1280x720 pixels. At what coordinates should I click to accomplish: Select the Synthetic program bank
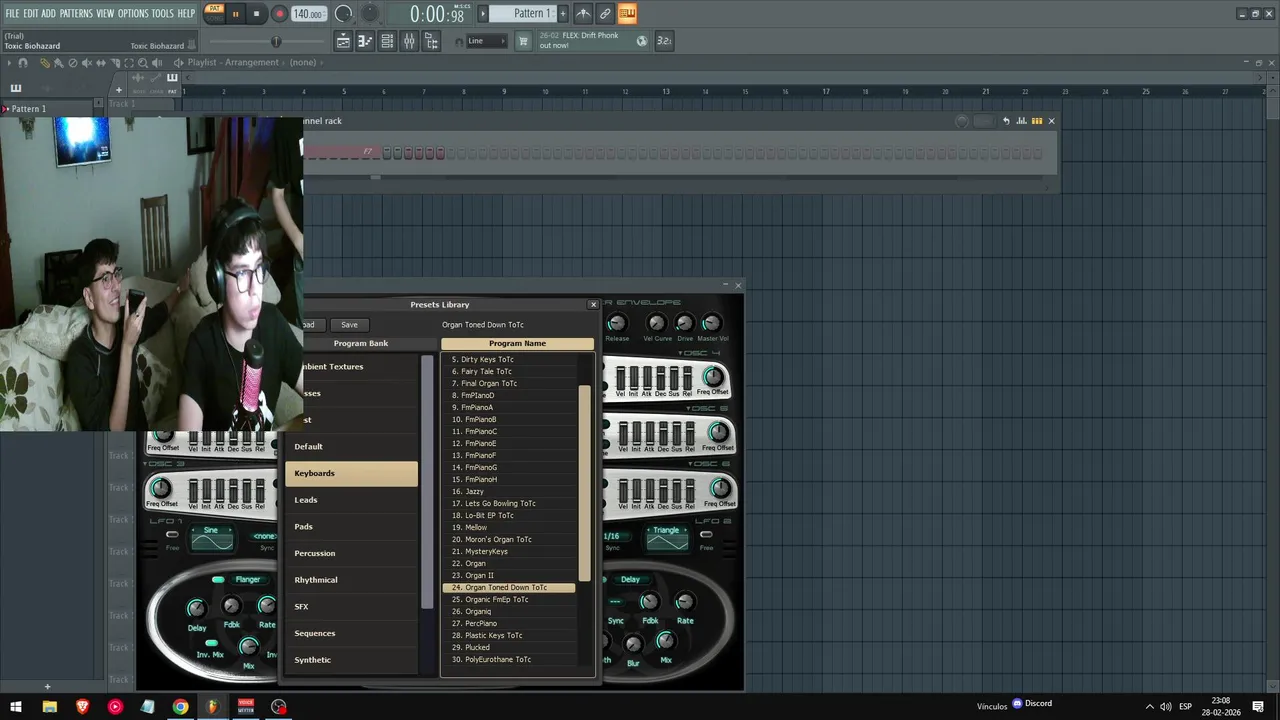(x=351, y=660)
